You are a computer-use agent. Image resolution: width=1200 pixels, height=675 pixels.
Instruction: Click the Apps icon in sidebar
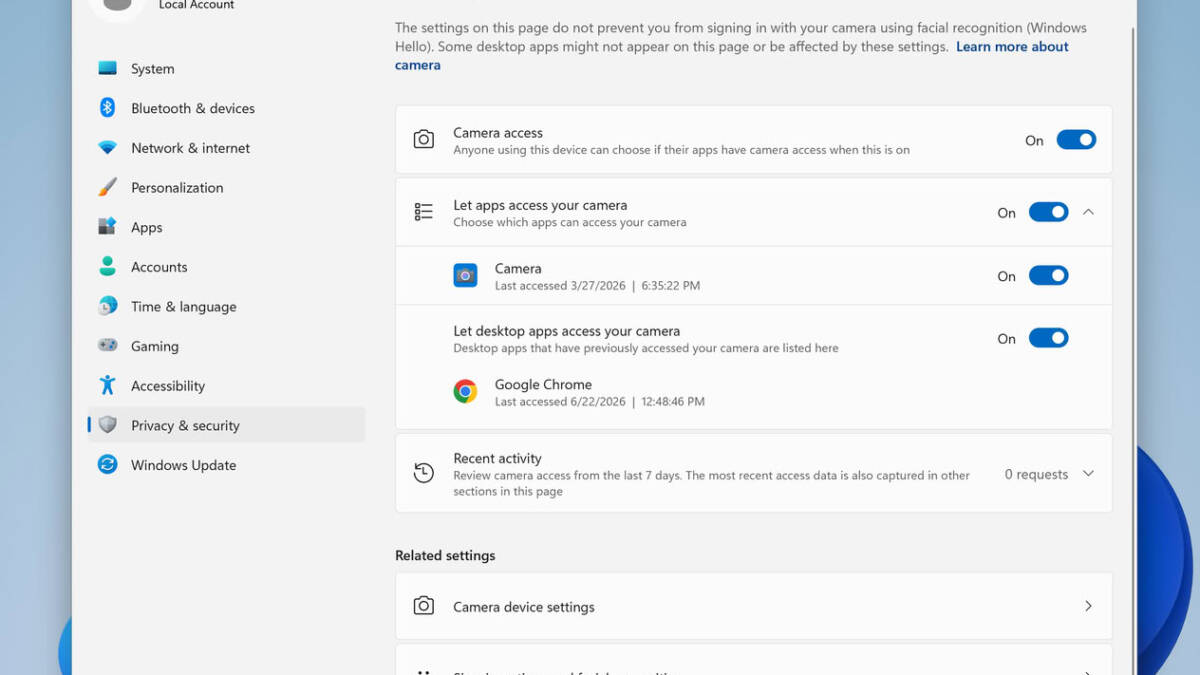[108, 227]
